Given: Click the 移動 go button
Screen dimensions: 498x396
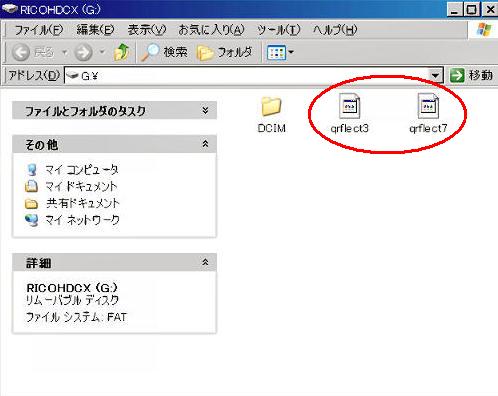Looking at the screenshot, I should click(x=472, y=75).
